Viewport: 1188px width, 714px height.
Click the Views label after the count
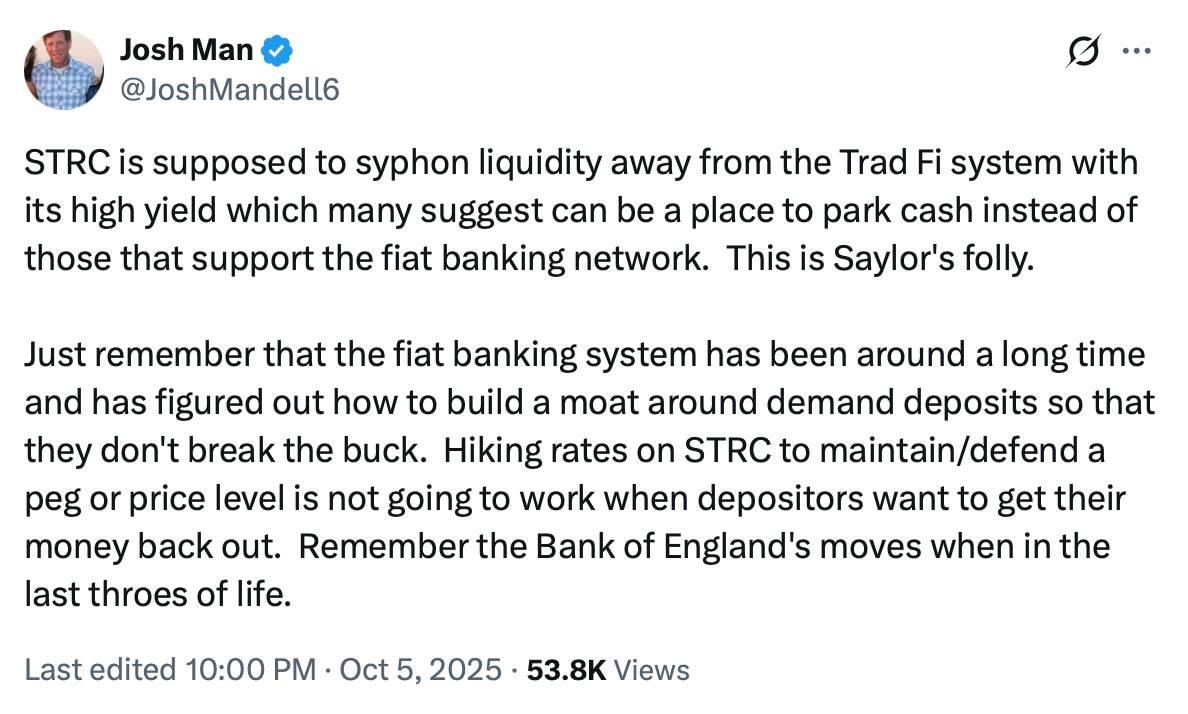pos(651,670)
